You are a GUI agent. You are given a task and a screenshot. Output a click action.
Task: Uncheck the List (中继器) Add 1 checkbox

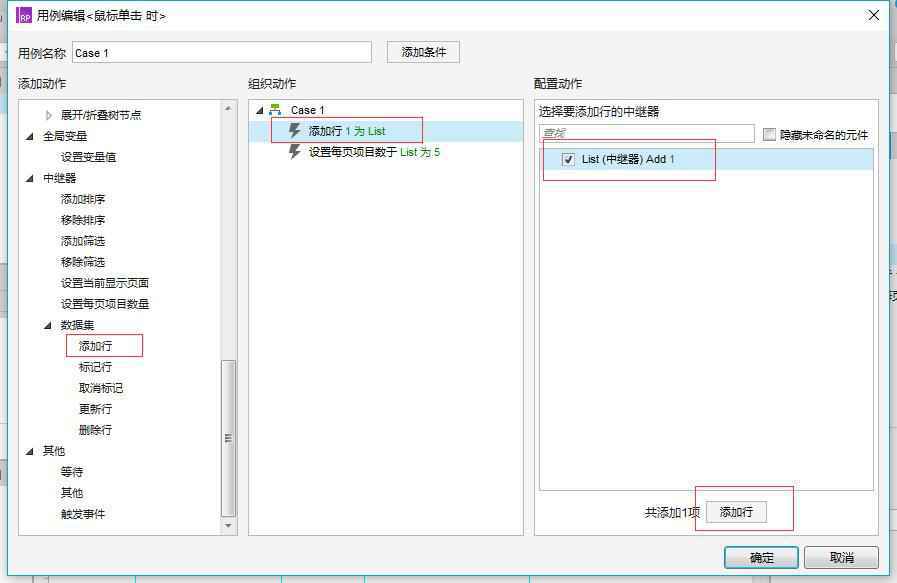tap(568, 160)
